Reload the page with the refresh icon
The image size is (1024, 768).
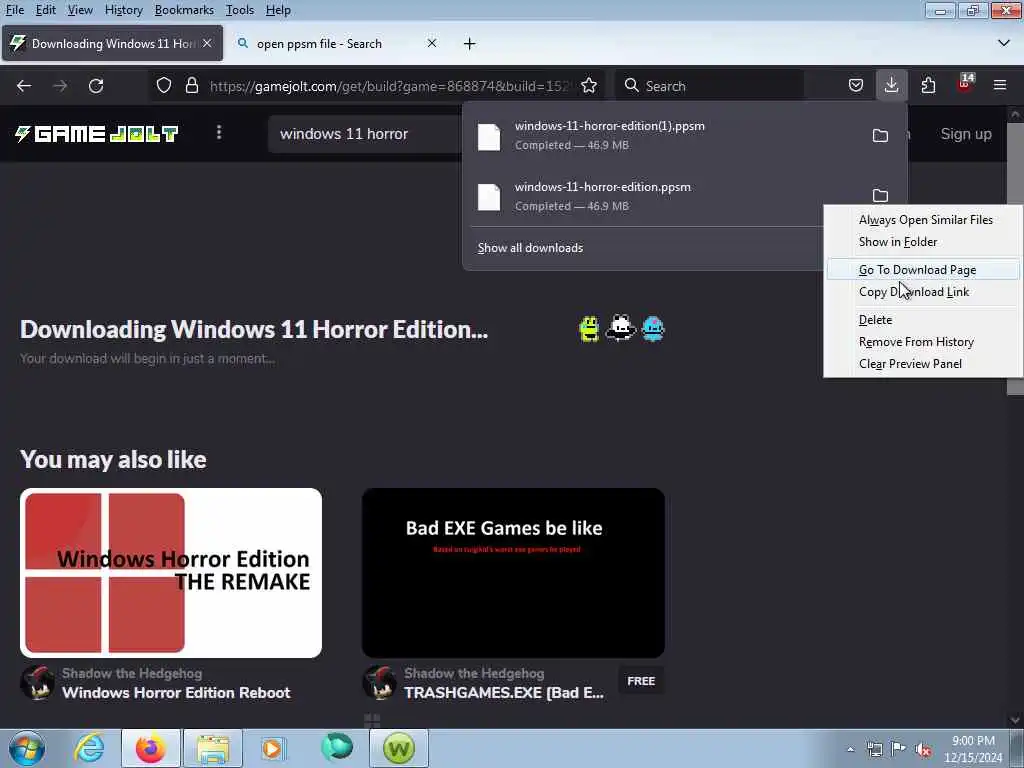point(96,86)
